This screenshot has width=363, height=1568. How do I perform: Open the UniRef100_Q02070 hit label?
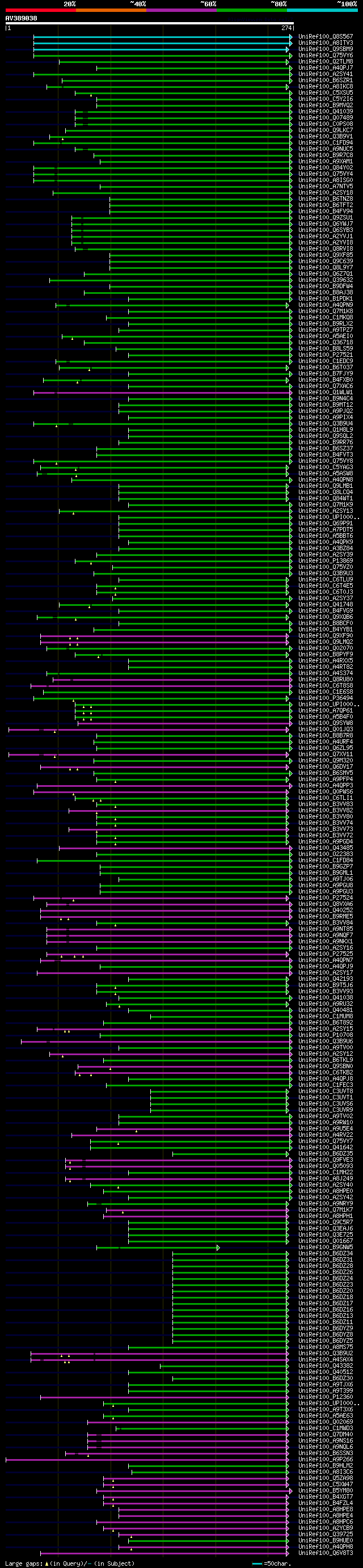tap(326, 648)
